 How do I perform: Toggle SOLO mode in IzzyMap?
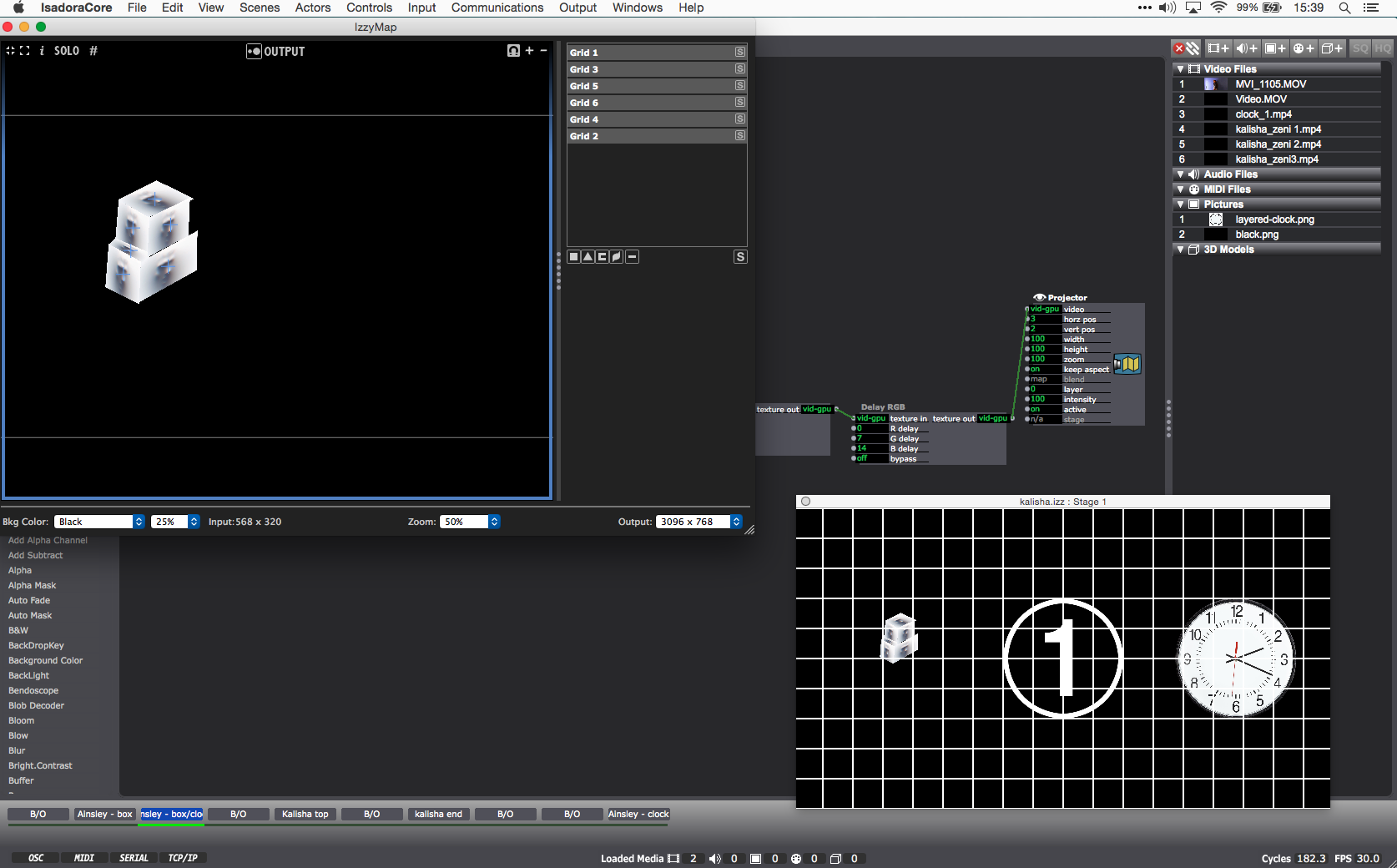click(x=67, y=51)
